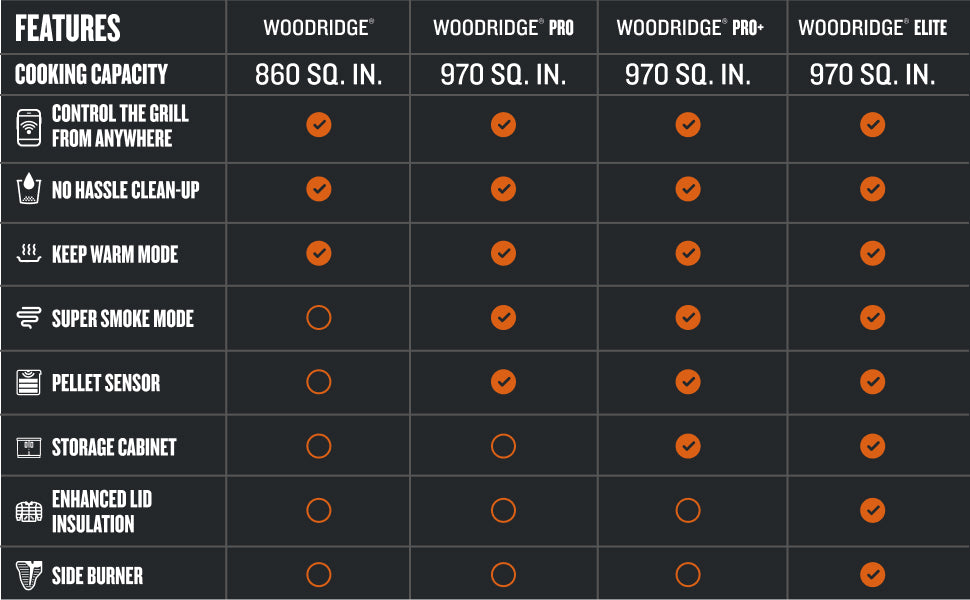The image size is (970, 600).
Task: Select the Woodridge Pro+ column header
Action: pyautogui.click(x=690, y=28)
